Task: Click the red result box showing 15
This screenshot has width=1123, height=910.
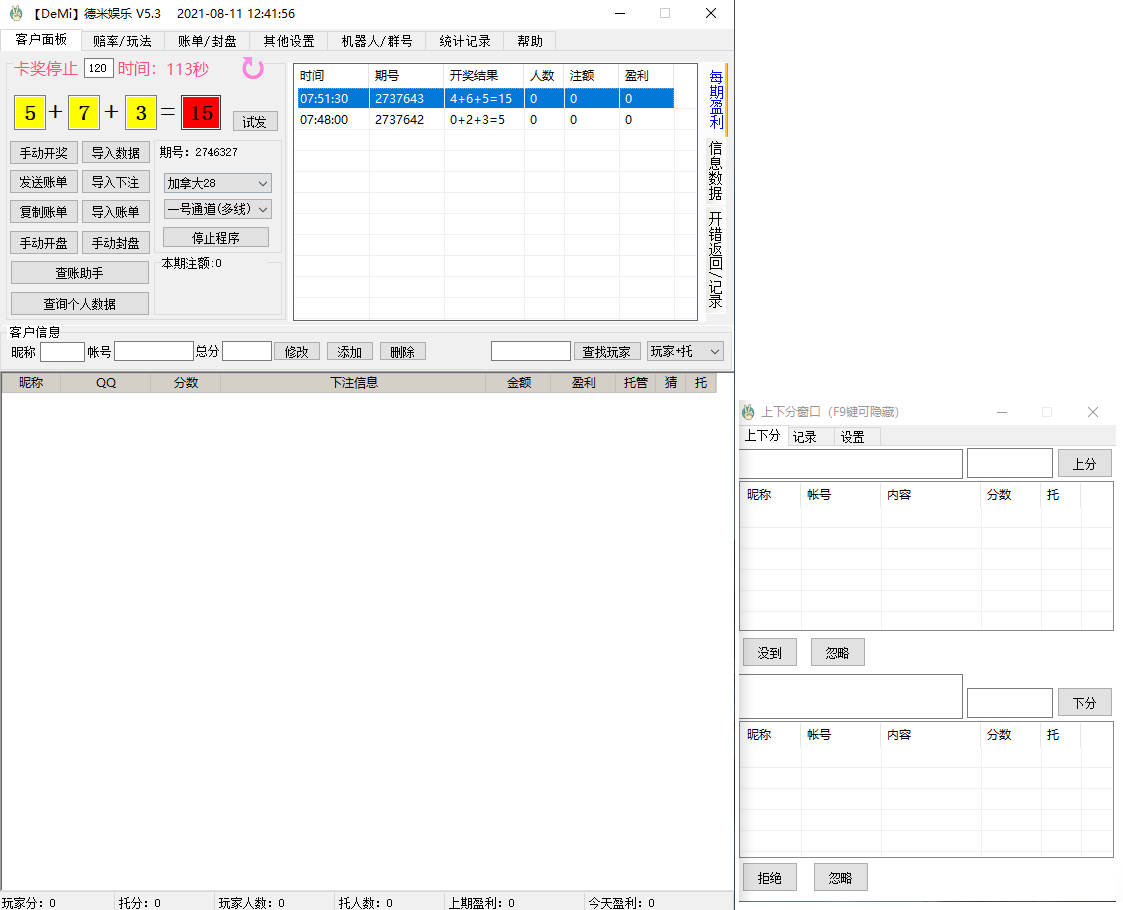Action: point(200,113)
